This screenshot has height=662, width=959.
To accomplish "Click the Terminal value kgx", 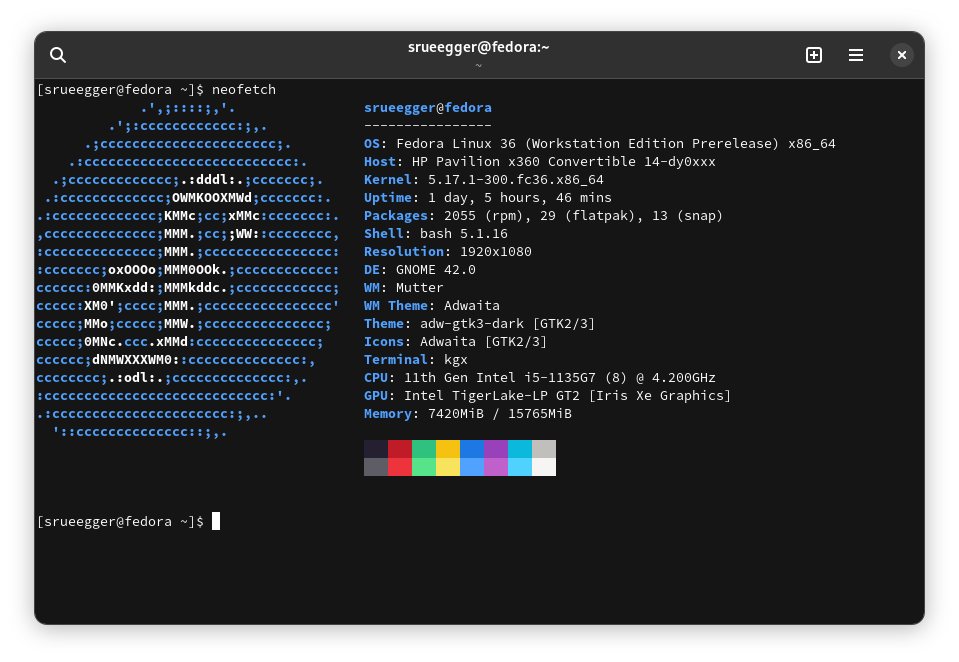I will click(456, 360).
